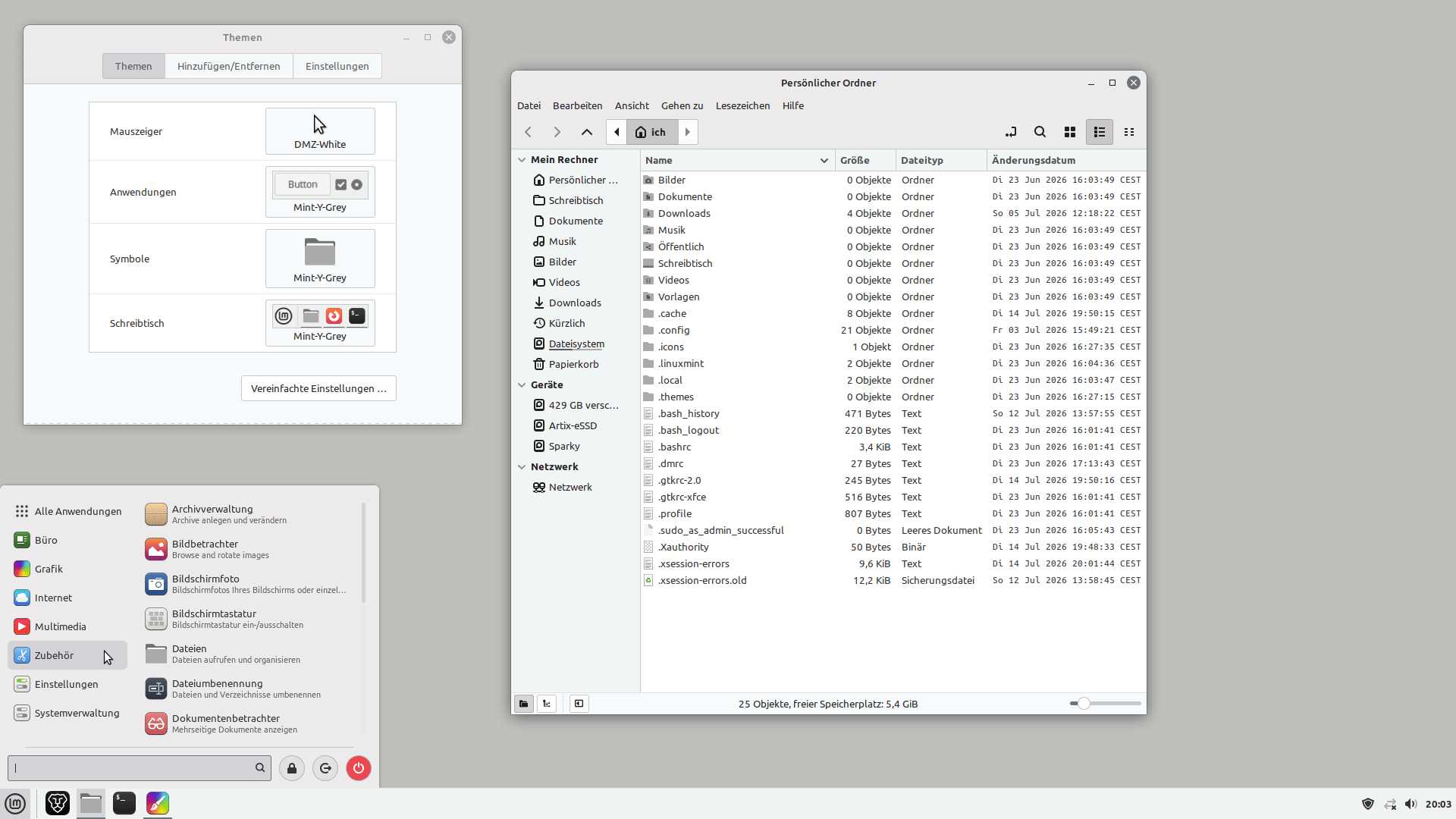Click the volume icon in the system tray
1456x819 pixels.
tap(1410, 804)
